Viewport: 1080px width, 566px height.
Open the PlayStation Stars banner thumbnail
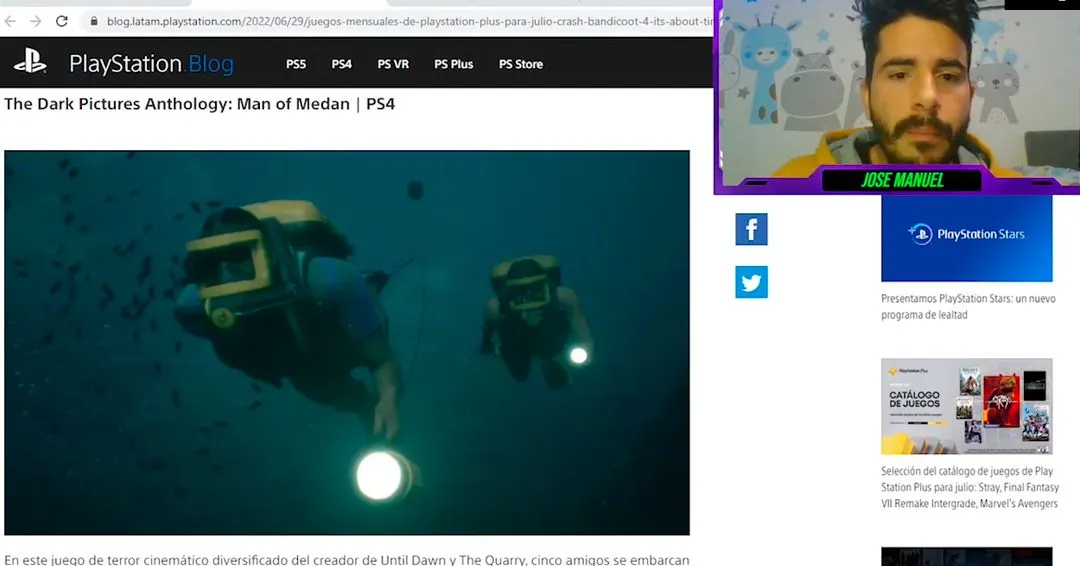(966, 238)
